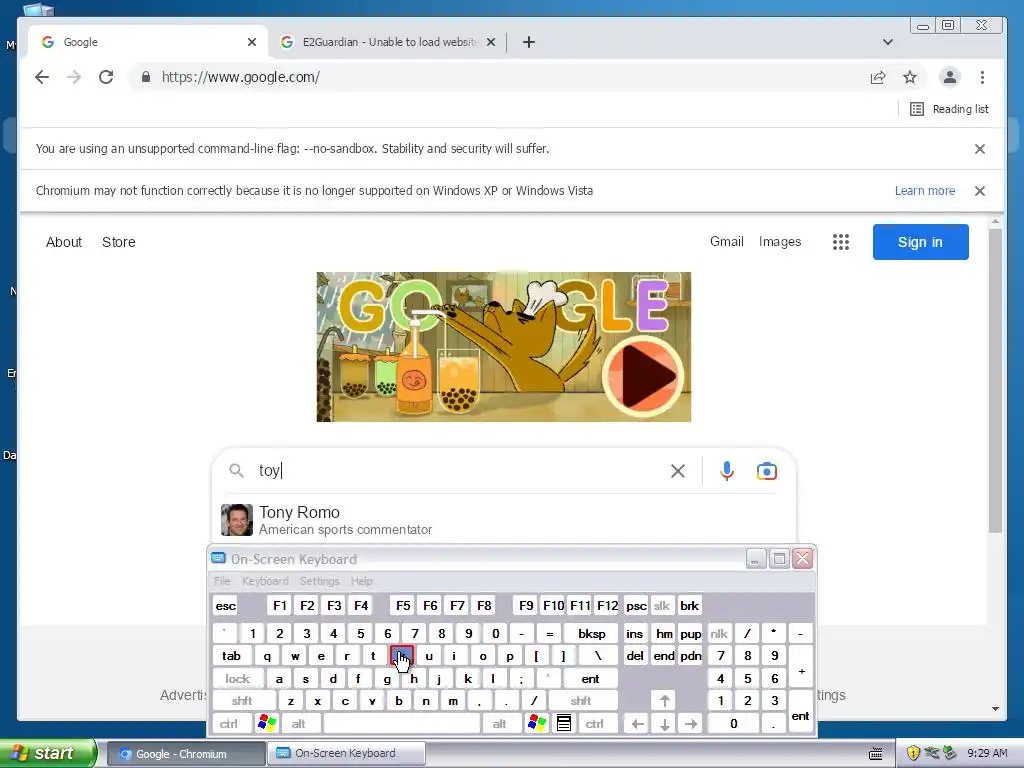Click the down arrow key
This screenshot has height=768, width=1024.
click(x=664, y=724)
